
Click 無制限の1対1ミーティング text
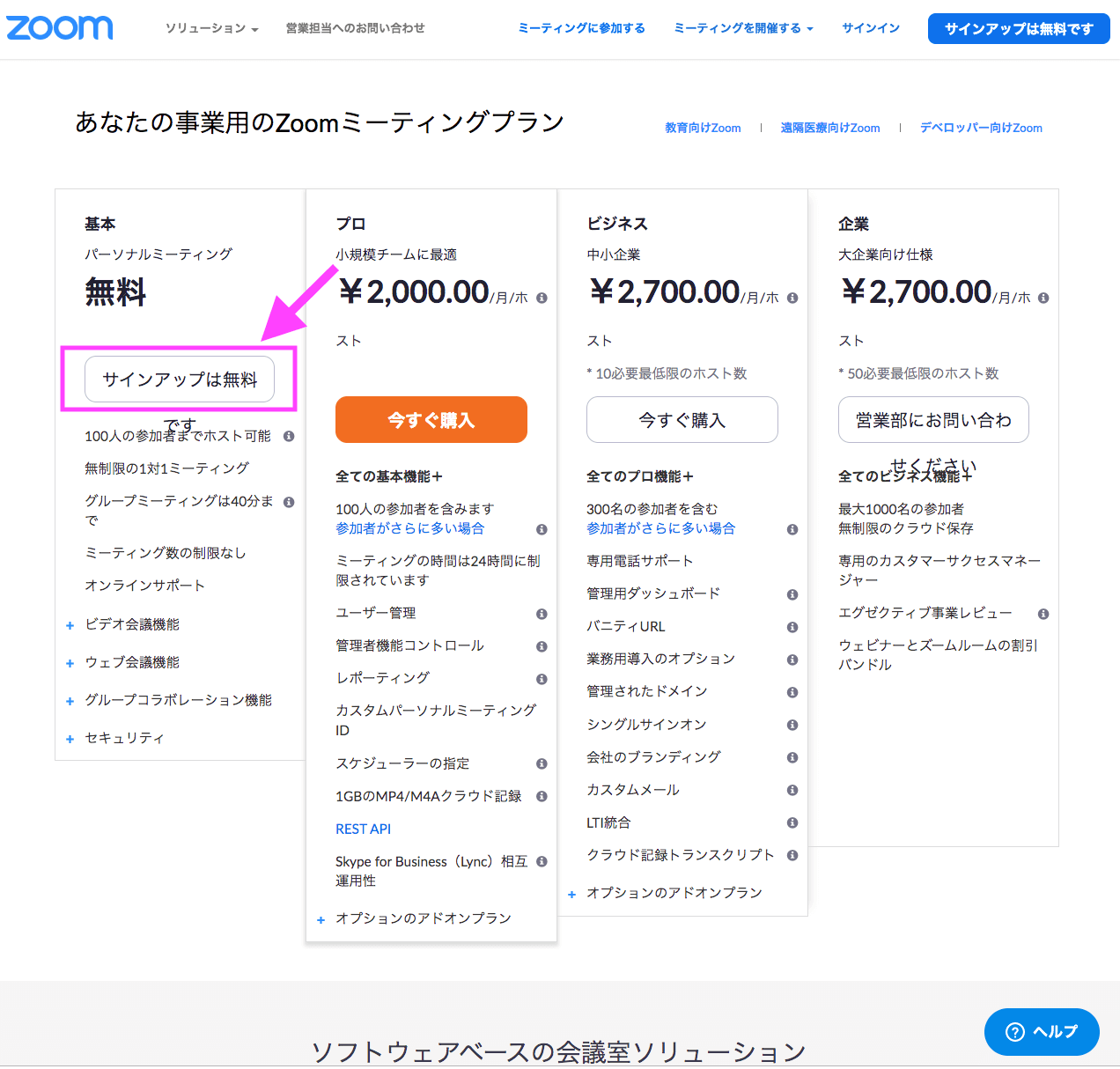click(166, 468)
